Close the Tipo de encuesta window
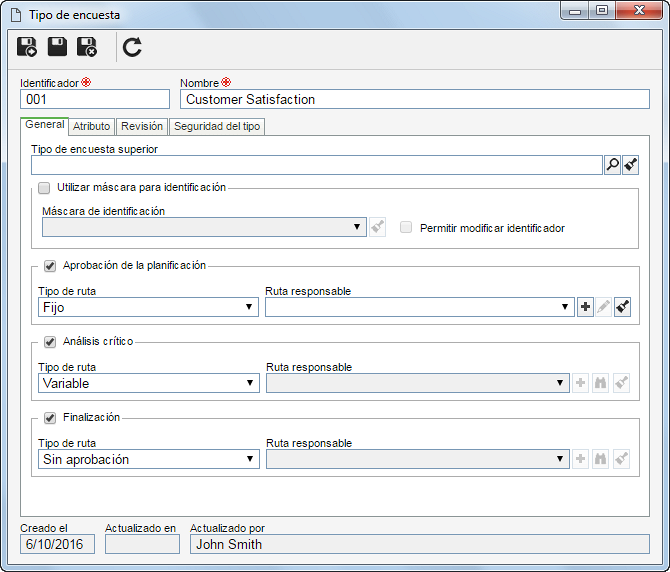The image size is (670, 572). tap(639, 11)
